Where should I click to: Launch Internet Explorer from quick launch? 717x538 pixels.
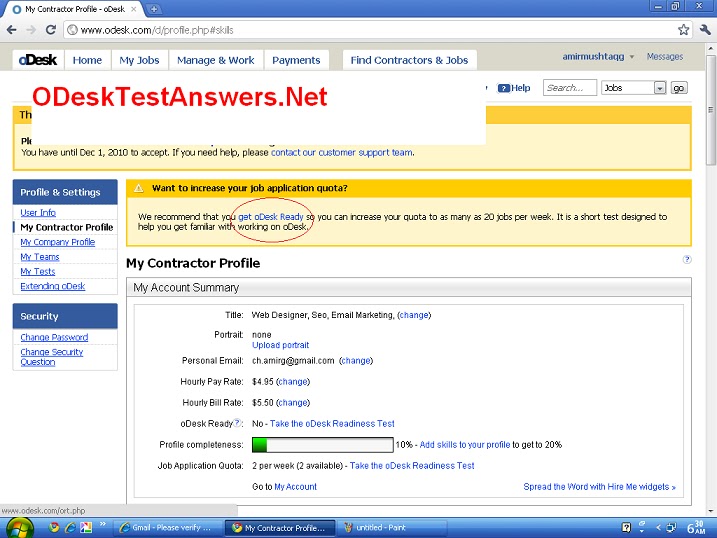click(70, 527)
